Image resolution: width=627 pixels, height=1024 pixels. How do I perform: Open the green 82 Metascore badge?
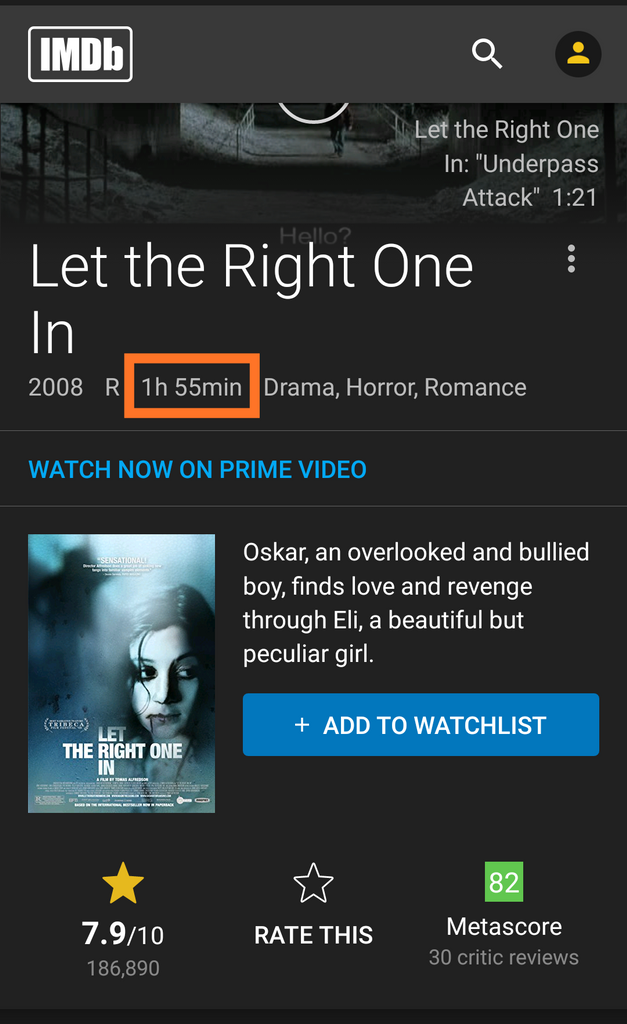(504, 882)
